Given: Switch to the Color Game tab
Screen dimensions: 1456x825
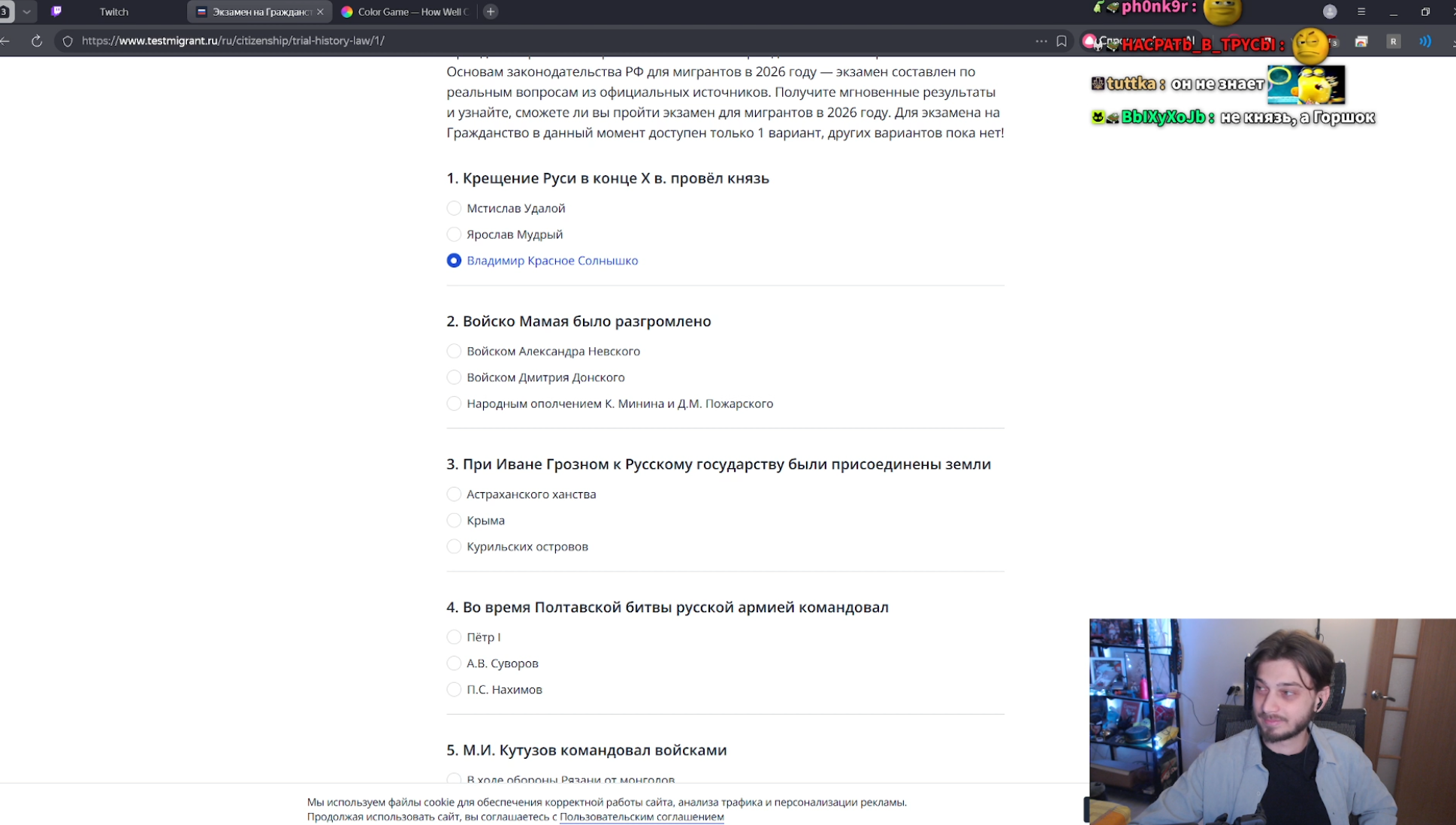Looking at the screenshot, I should coord(412,12).
